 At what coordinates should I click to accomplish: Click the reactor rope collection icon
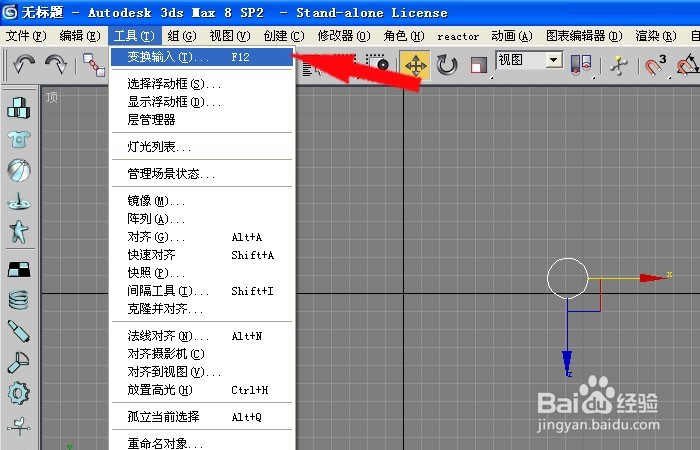coord(19,201)
